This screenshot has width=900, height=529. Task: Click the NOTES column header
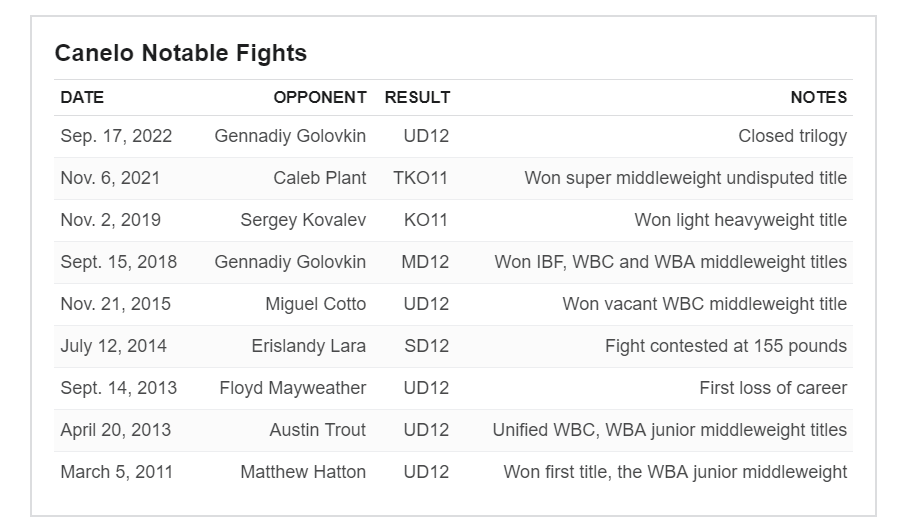818,98
